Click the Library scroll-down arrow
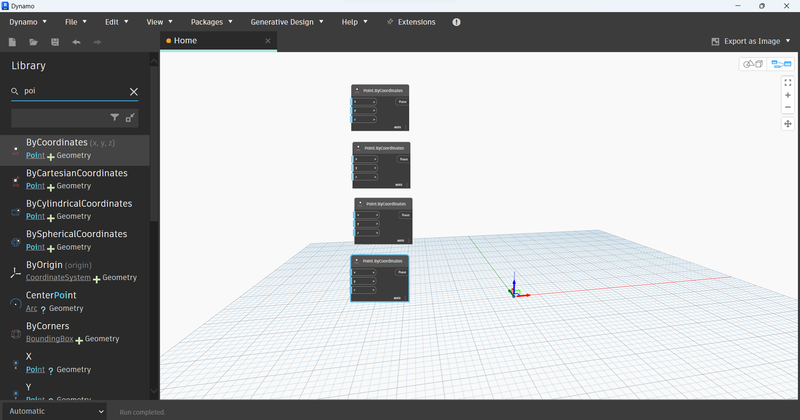 (x=154, y=391)
